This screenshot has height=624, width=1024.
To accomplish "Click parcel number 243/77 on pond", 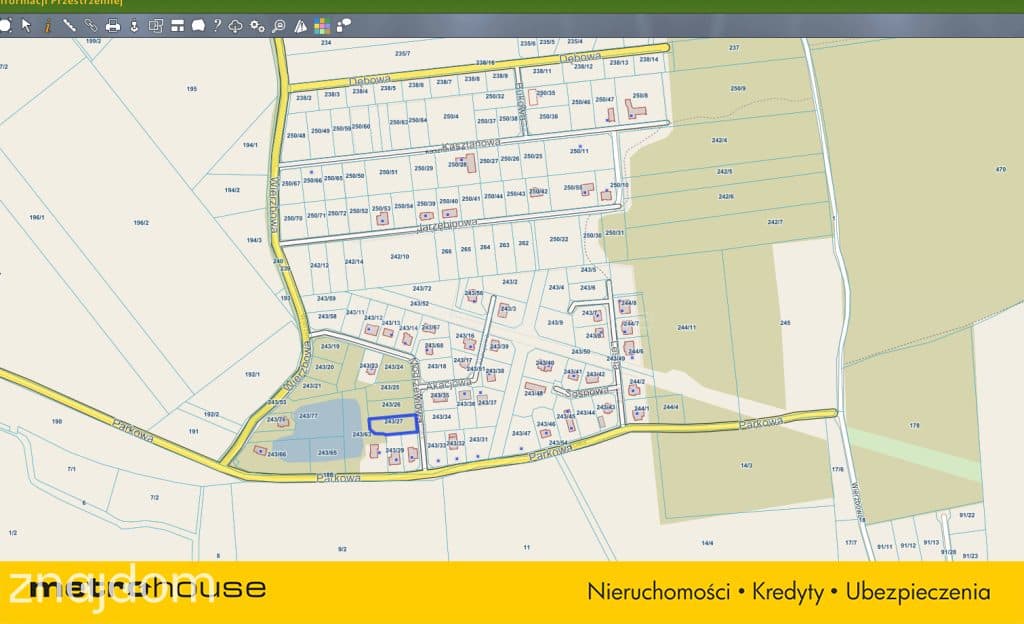I will (308, 416).
